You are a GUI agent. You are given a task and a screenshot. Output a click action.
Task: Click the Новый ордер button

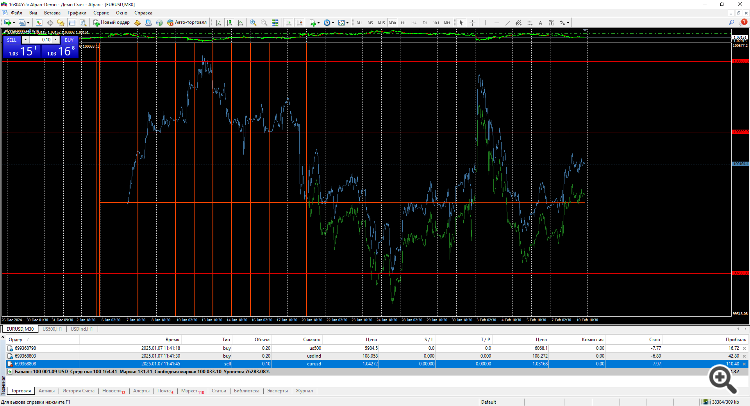pyautogui.click(x=111, y=22)
